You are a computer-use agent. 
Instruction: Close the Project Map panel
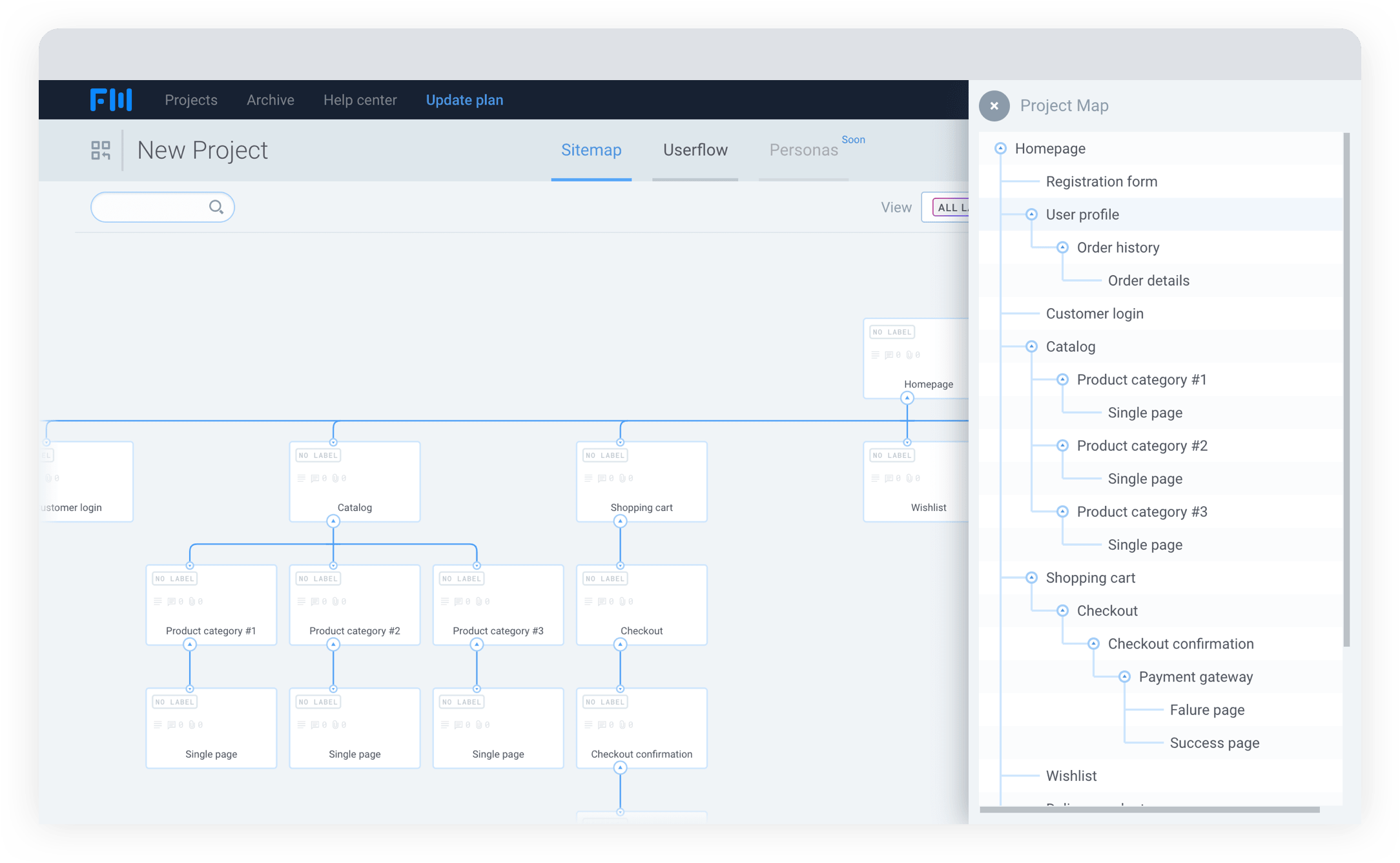coord(994,106)
